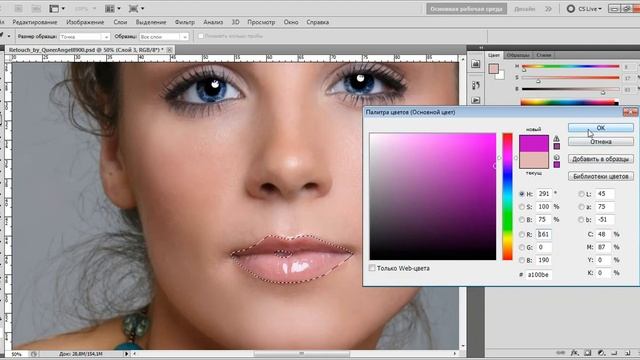640x360 pixels.
Task: Open the Histogram panel icon in the collapsed dock
Action: click(x=476, y=64)
